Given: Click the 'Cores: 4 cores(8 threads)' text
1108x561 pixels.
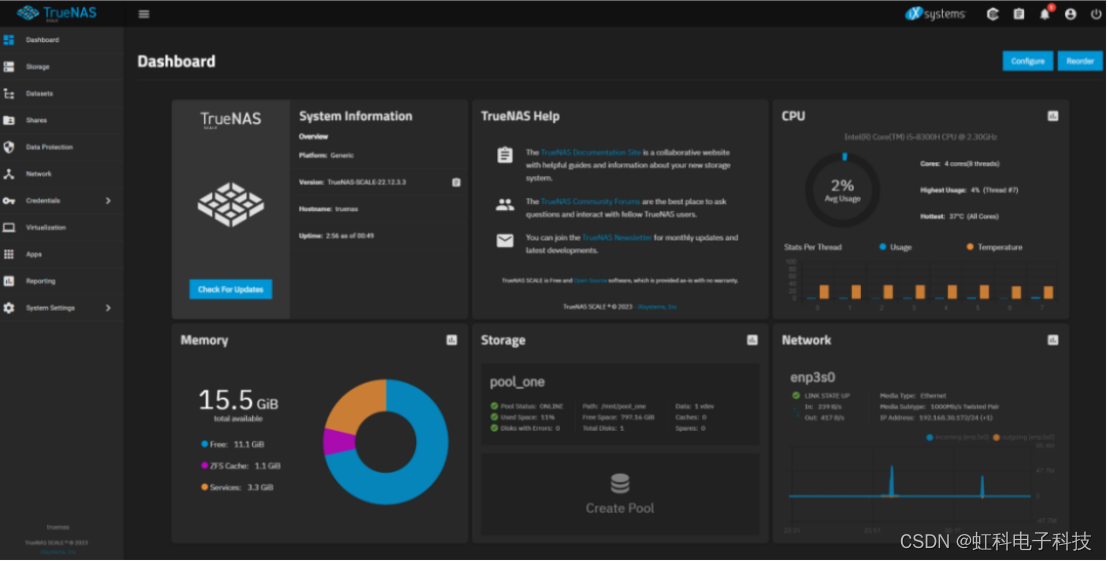Looking at the screenshot, I should pyautogui.click(x=960, y=164).
